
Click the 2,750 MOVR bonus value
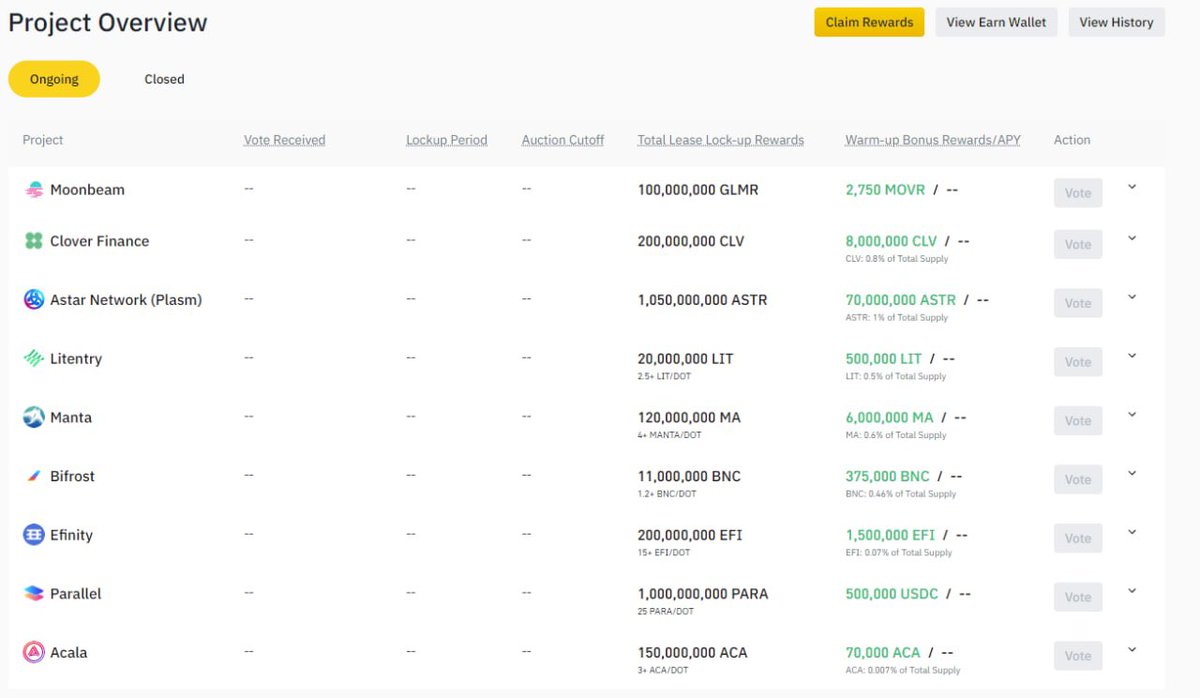tap(885, 190)
